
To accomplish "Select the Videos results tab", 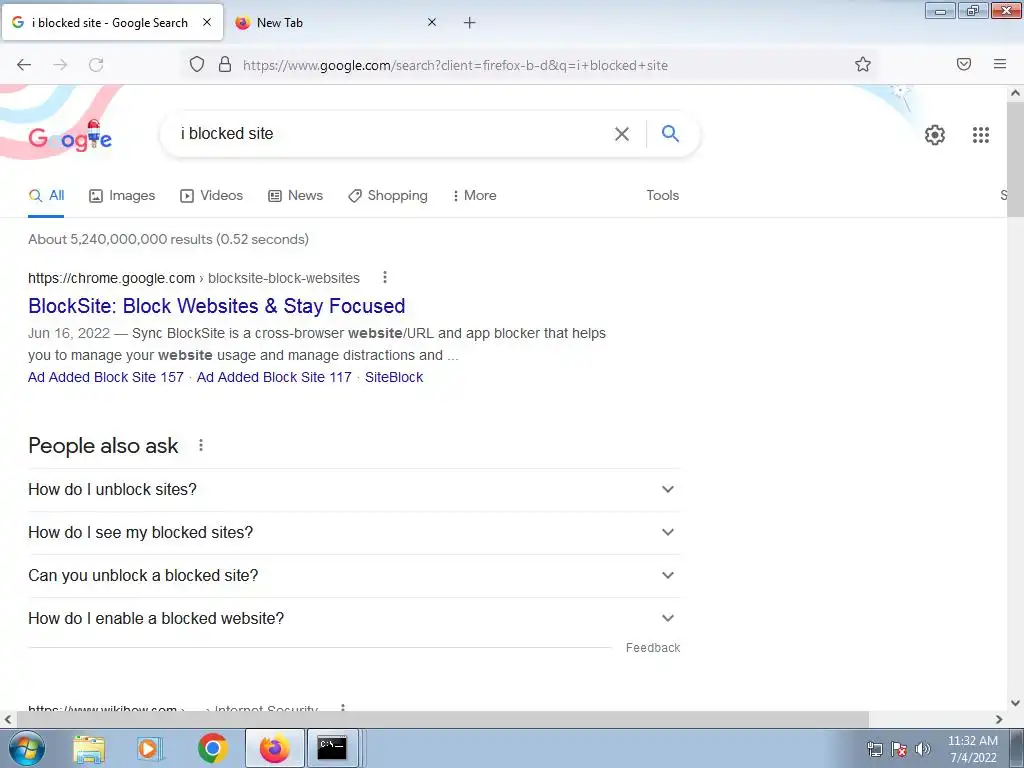I will pos(212,195).
